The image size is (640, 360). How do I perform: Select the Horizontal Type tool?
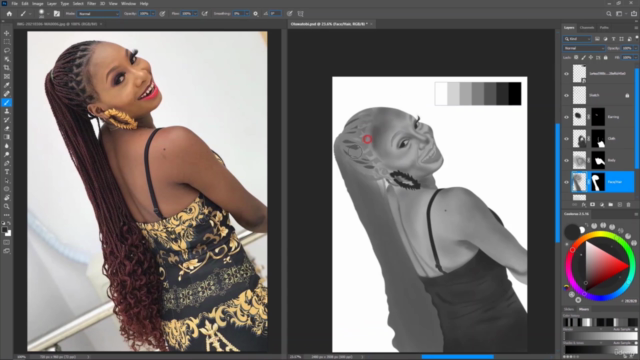(7, 172)
